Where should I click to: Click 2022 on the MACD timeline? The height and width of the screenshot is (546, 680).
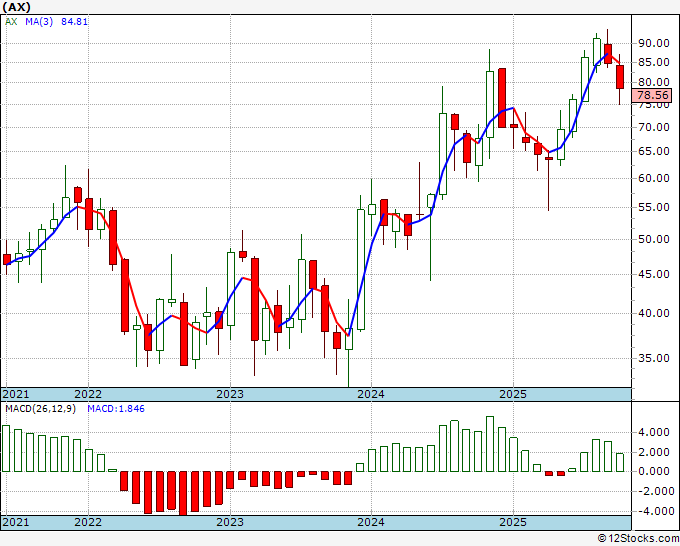[88, 522]
